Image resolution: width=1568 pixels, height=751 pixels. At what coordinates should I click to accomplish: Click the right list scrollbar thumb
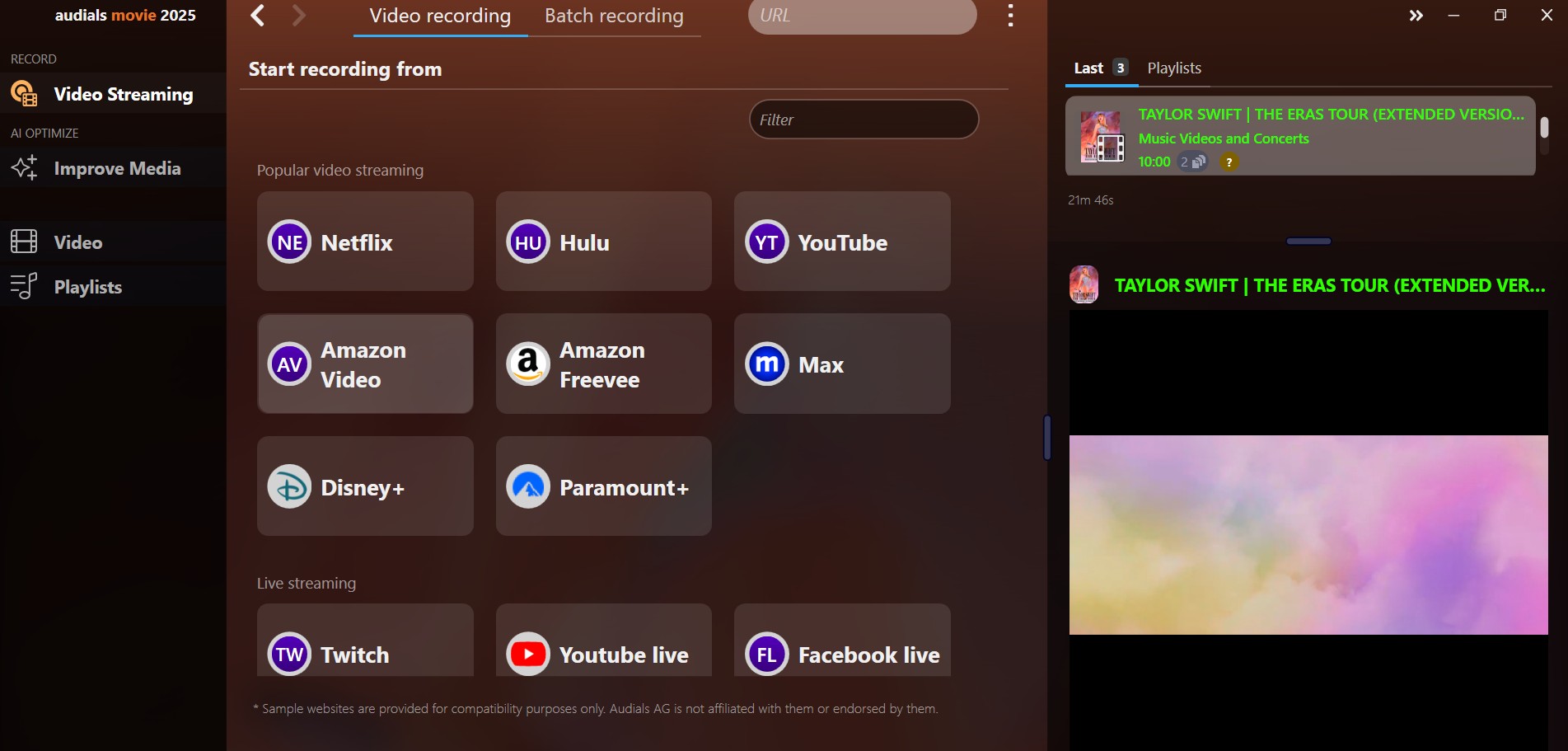[1544, 127]
